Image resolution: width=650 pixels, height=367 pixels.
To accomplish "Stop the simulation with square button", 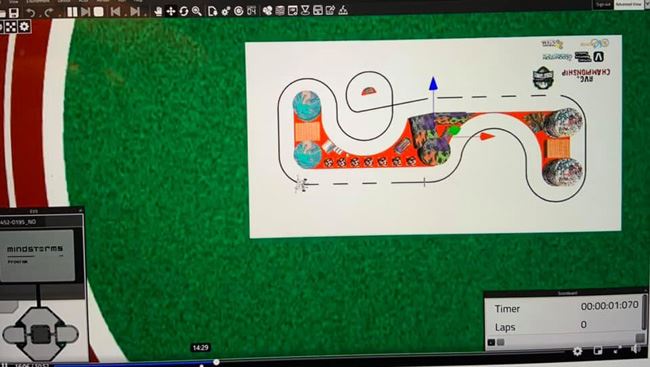I will 99,12.
